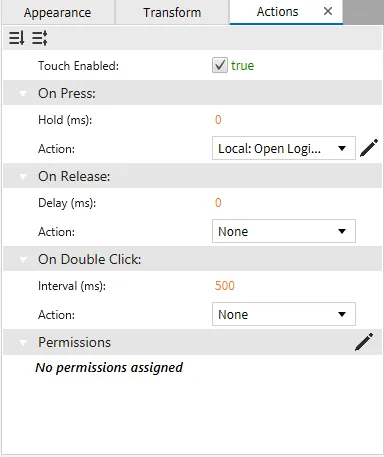The width and height of the screenshot is (384, 457).
Task: Open the On Release Action dropdown
Action: (x=284, y=231)
